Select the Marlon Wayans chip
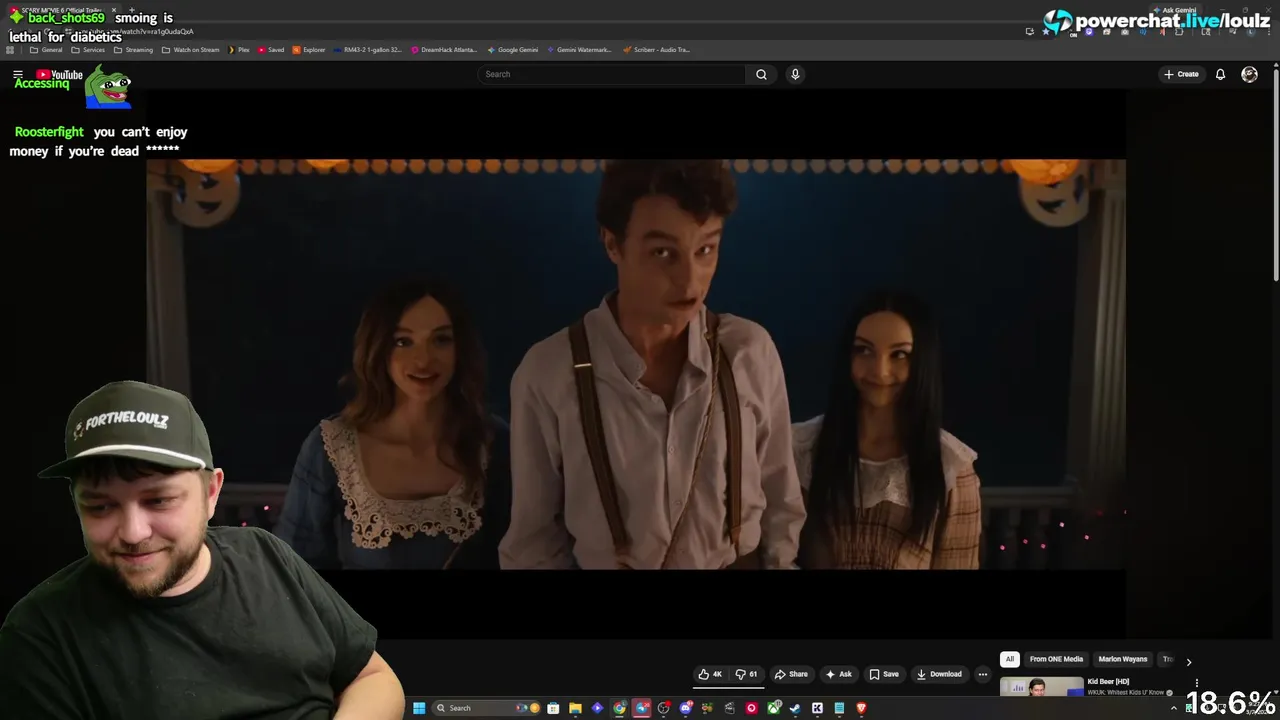This screenshot has height=720, width=1280. tap(1123, 659)
